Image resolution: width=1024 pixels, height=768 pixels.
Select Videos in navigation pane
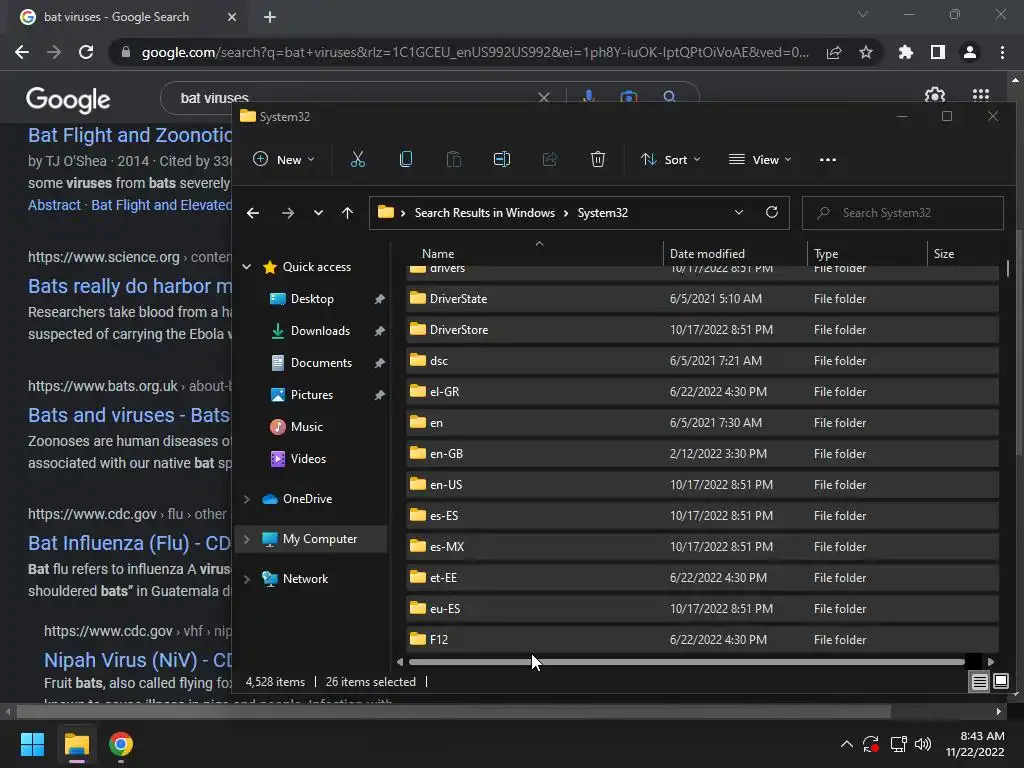point(308,458)
